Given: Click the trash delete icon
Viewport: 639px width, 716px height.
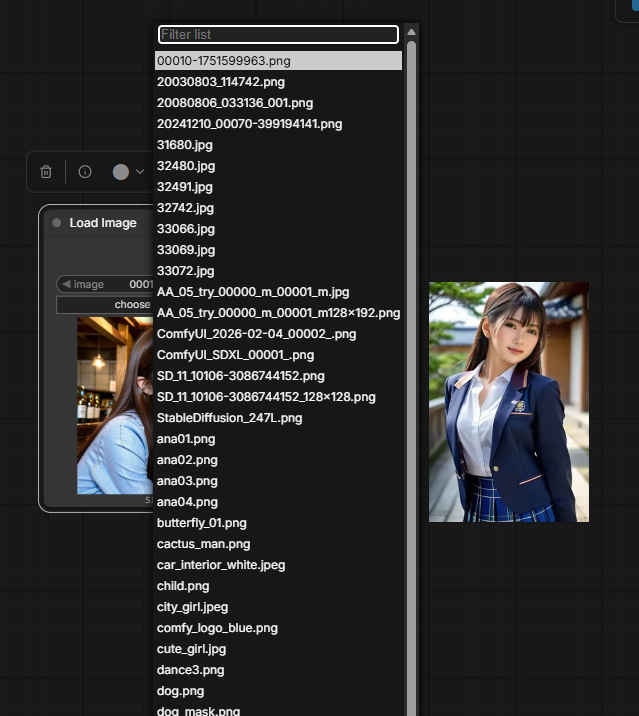Looking at the screenshot, I should pyautogui.click(x=46, y=172).
